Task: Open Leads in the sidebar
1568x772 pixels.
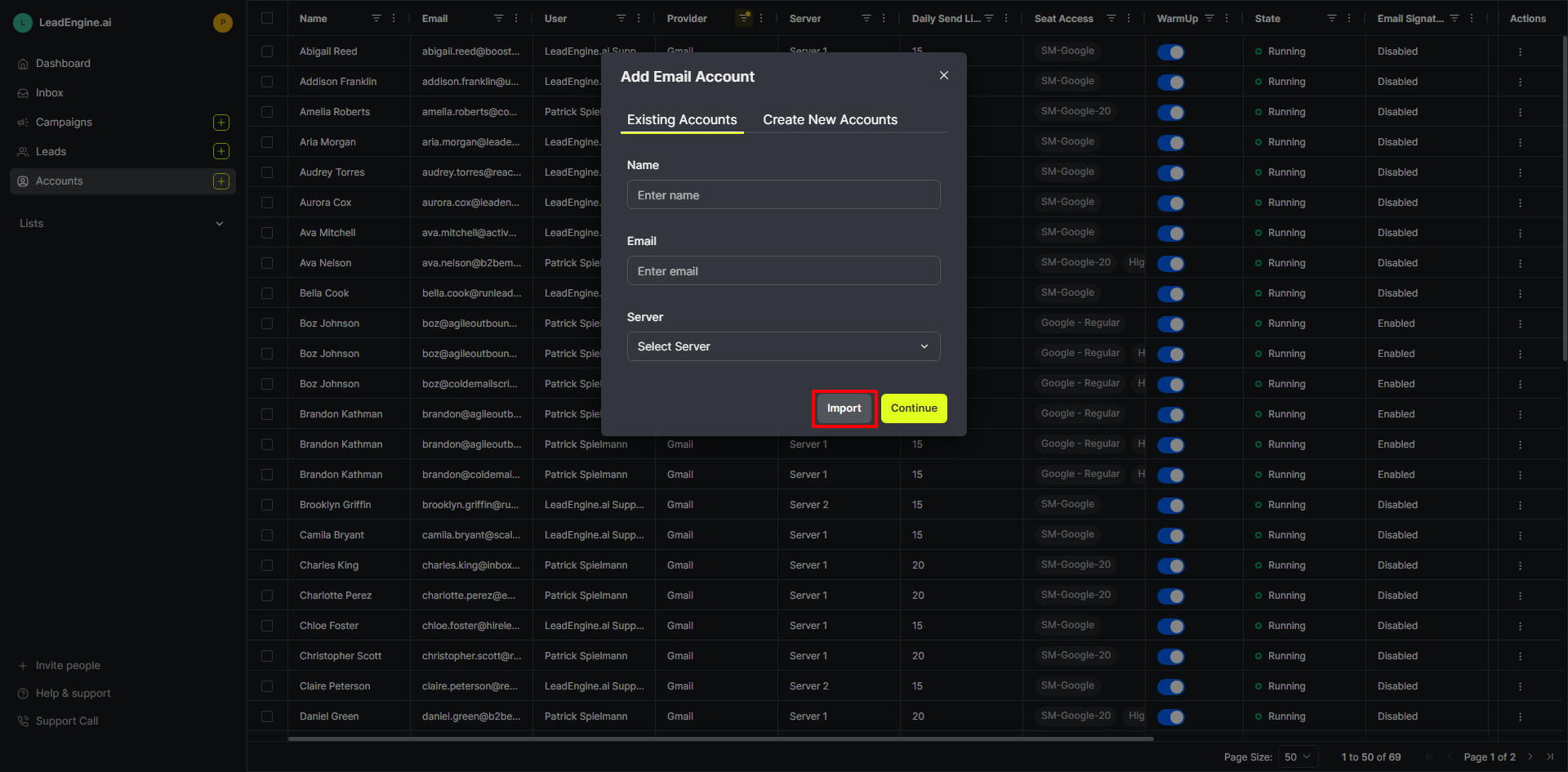Action: click(x=51, y=152)
